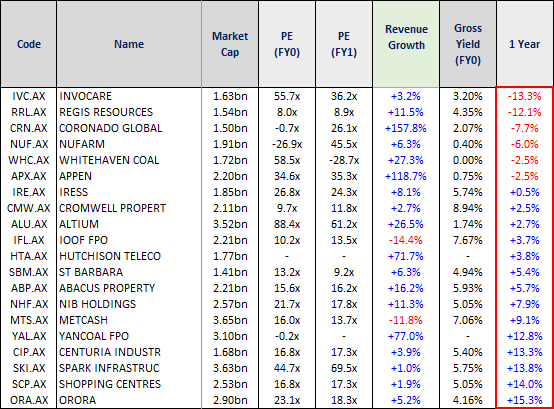
Task: Click the SKI.AX code cell
Action: (29, 368)
